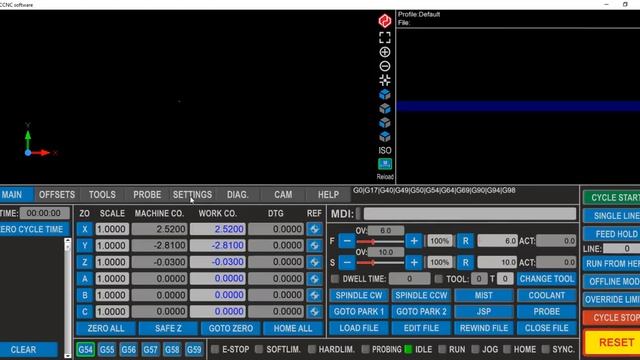Reset spindle override with R button
Image resolution: width=640 pixels, height=360 pixels.
pyautogui.click(x=465, y=262)
